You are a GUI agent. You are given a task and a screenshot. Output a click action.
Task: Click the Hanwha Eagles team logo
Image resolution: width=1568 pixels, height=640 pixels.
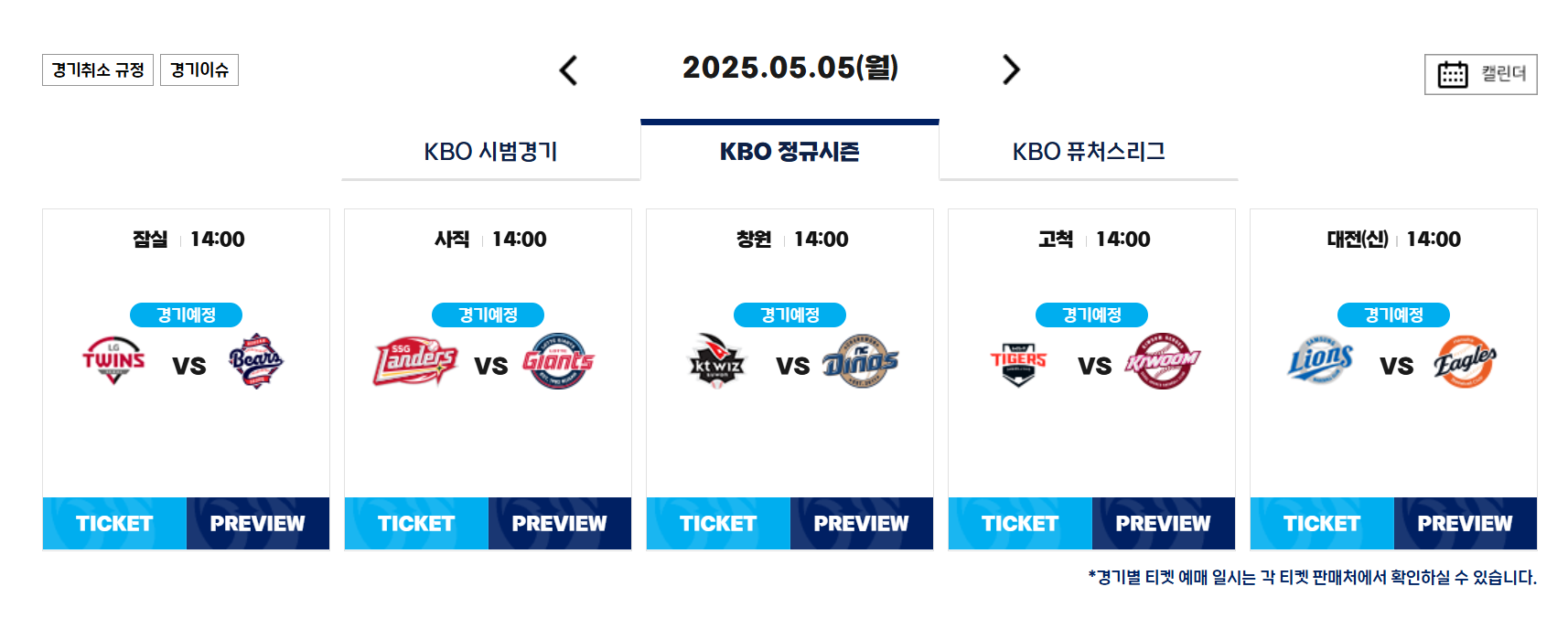pos(1465,362)
